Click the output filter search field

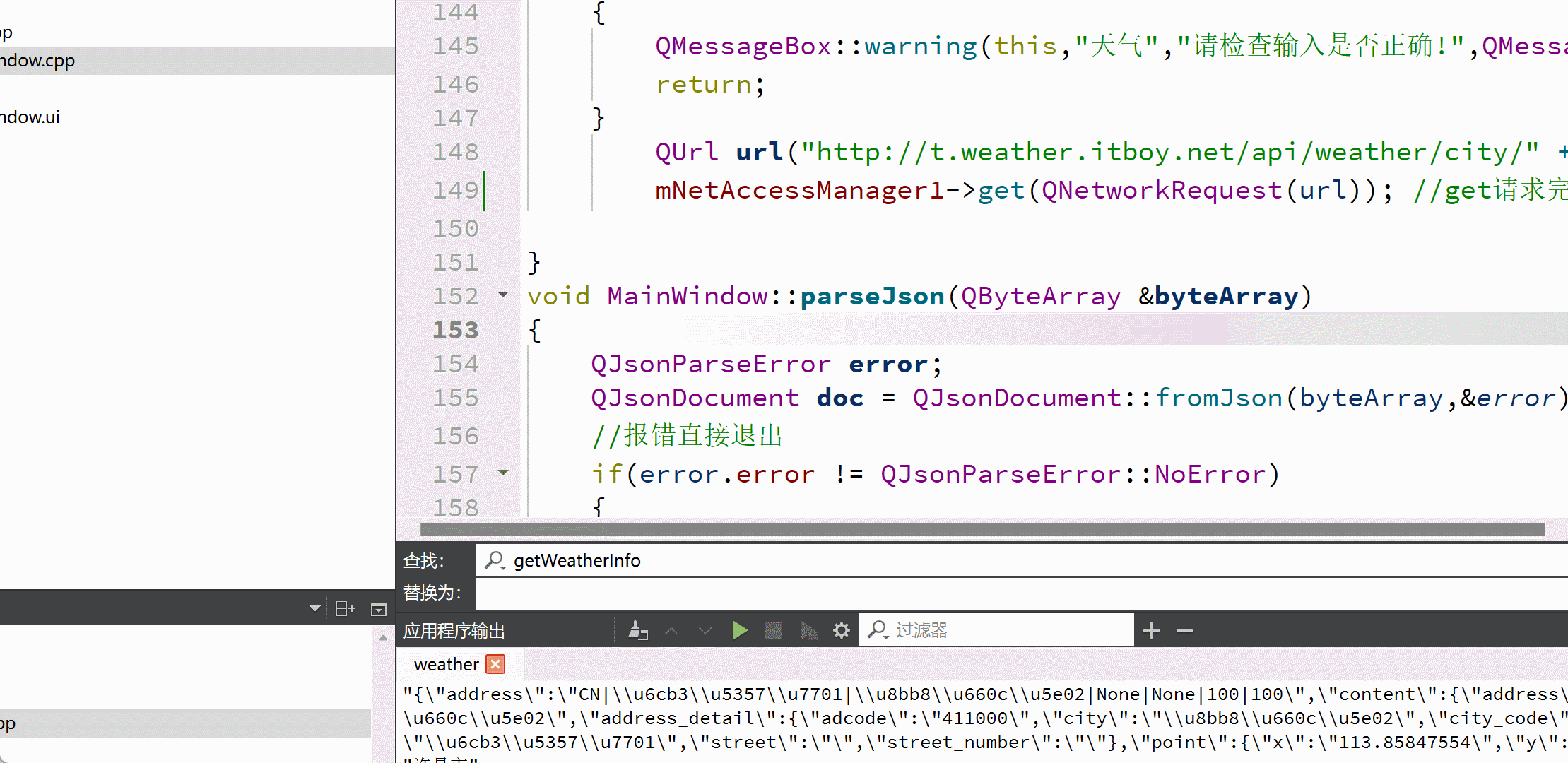click(1003, 630)
